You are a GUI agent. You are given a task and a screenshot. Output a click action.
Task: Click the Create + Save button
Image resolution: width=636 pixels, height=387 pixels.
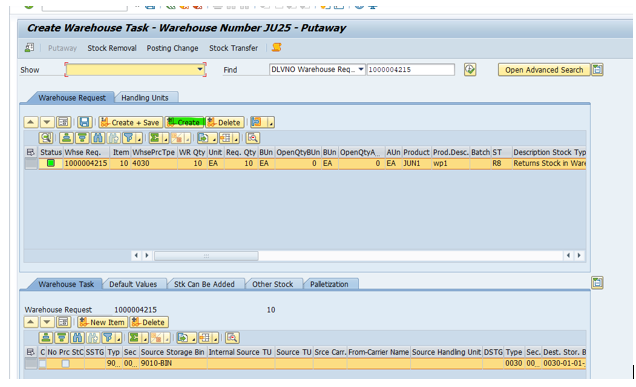click(x=131, y=122)
